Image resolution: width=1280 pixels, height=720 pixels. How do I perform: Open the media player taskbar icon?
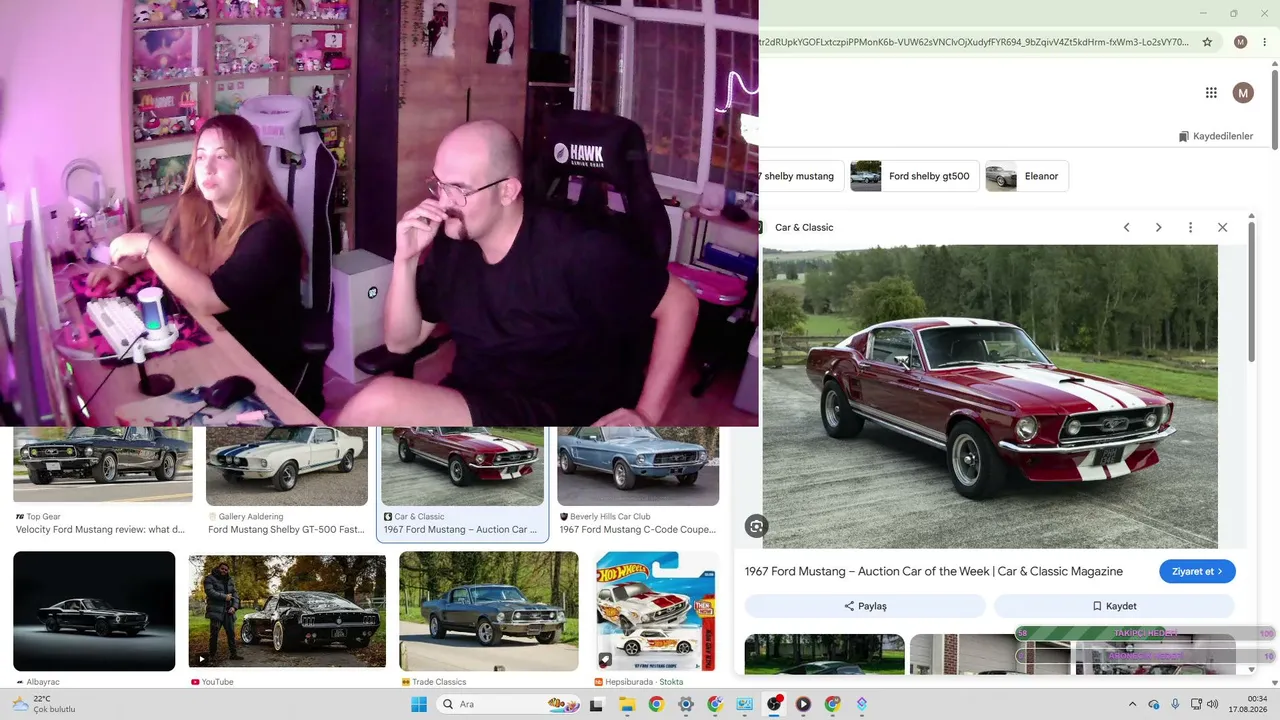[803, 704]
